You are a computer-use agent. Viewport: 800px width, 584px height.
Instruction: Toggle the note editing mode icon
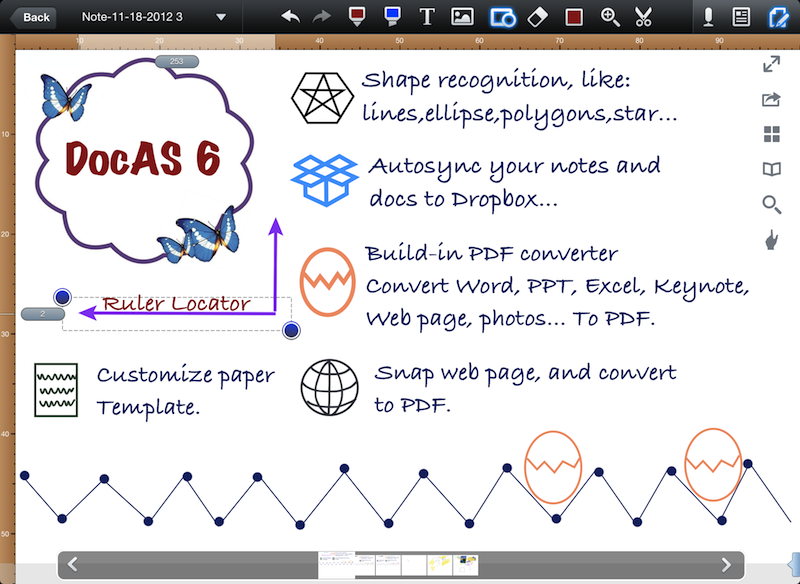778,17
